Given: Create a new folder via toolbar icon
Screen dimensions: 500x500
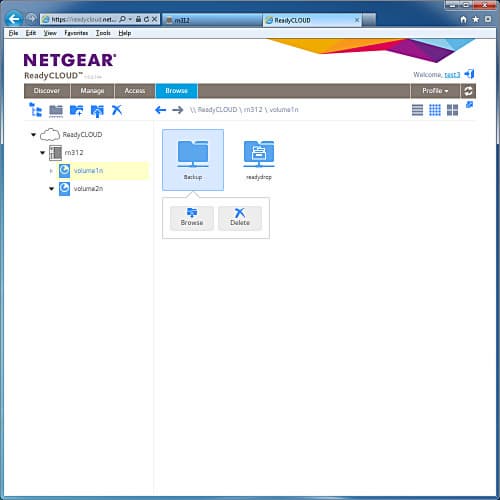Looking at the screenshot, I should coord(76,110).
